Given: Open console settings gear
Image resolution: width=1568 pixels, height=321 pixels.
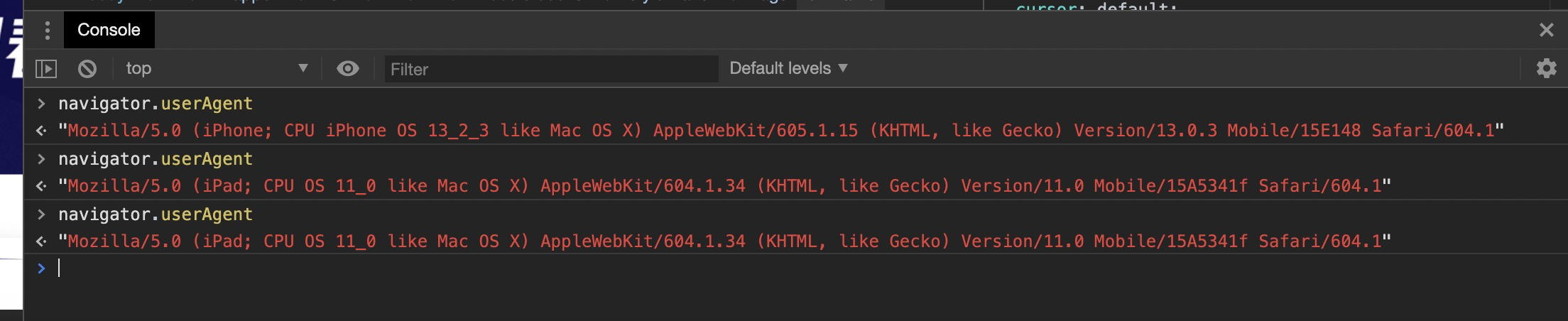Looking at the screenshot, I should (1546, 69).
